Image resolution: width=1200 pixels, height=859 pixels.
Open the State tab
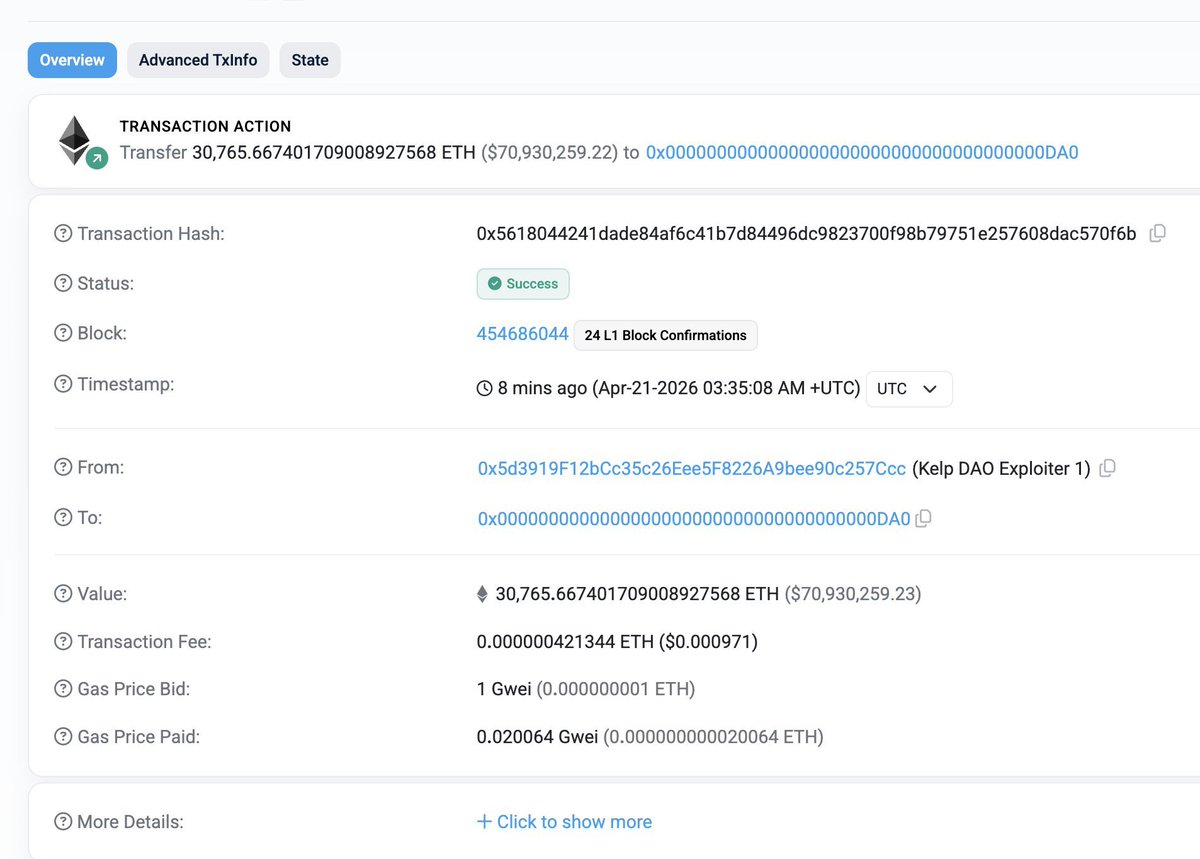(x=310, y=60)
